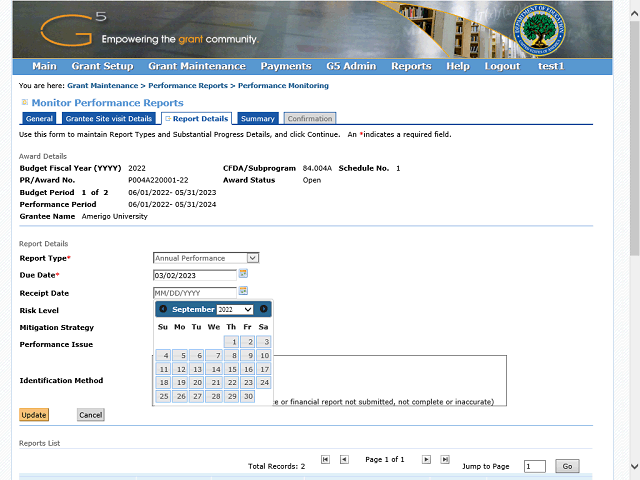640x480 pixels.
Task: Follow the Performance Monitoring breadcrumb link
Action: [x=283, y=86]
